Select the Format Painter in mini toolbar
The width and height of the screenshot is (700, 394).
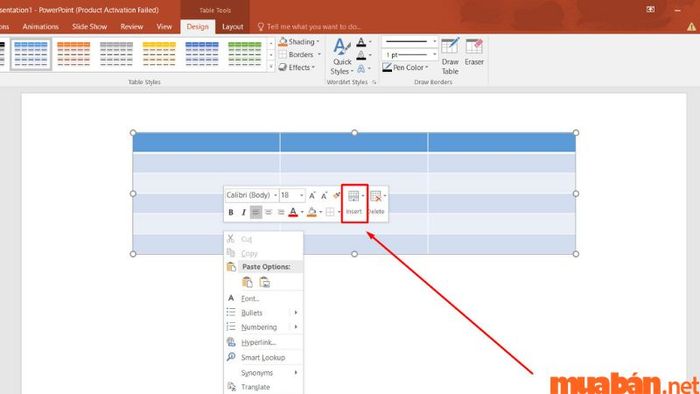click(336, 195)
